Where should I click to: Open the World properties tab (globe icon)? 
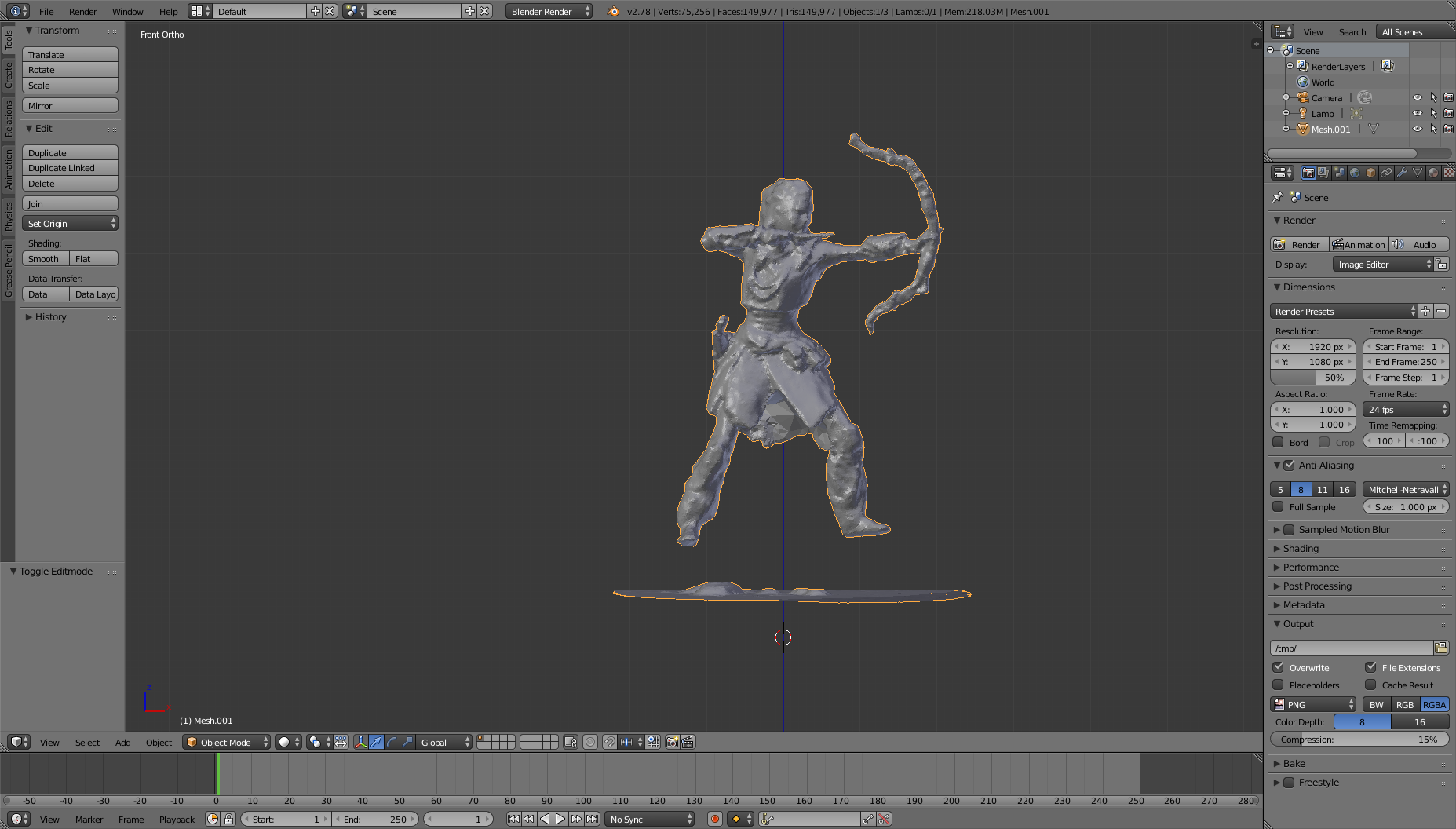click(x=1355, y=173)
